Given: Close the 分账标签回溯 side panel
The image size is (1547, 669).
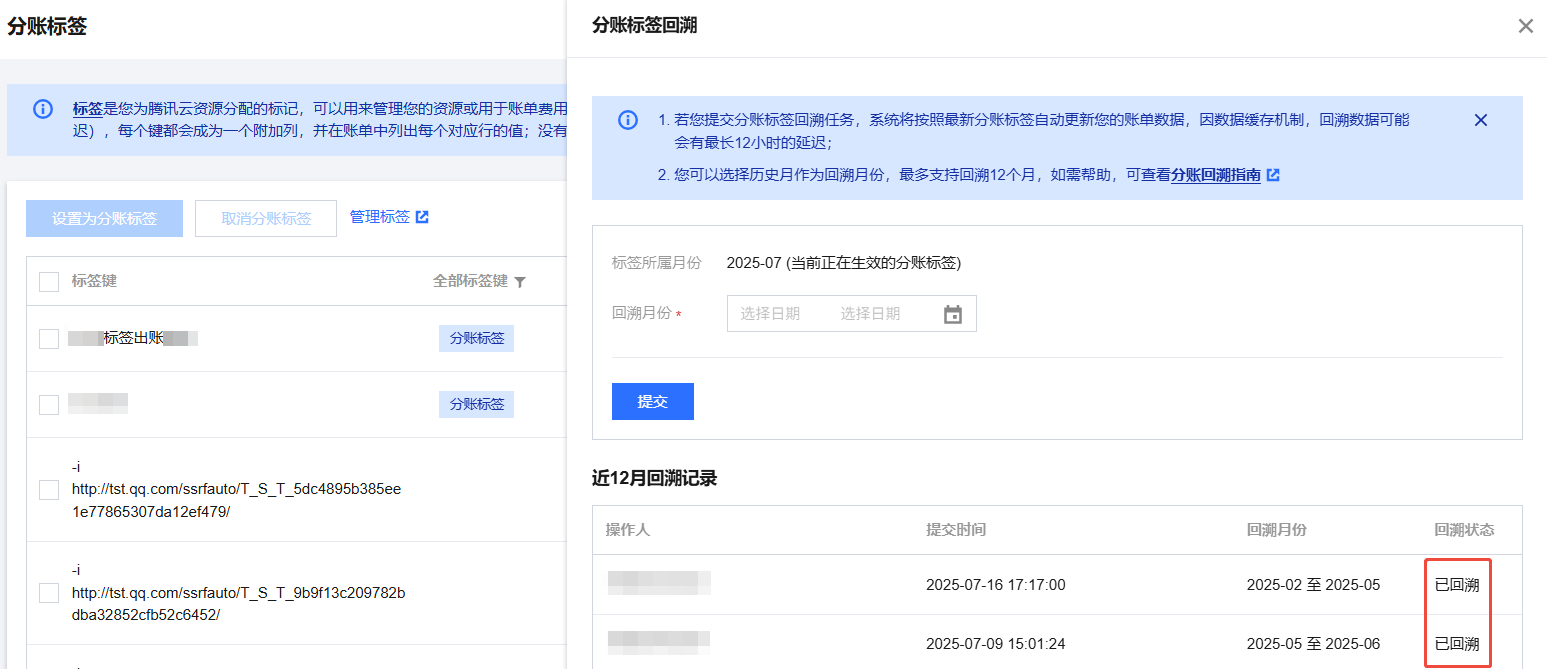Looking at the screenshot, I should (1525, 27).
